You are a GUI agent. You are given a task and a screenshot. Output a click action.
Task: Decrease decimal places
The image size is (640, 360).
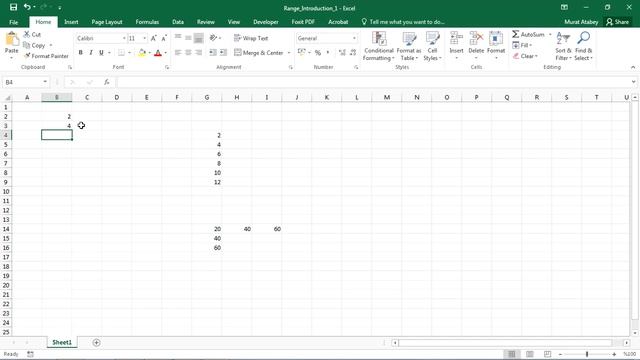353,53
